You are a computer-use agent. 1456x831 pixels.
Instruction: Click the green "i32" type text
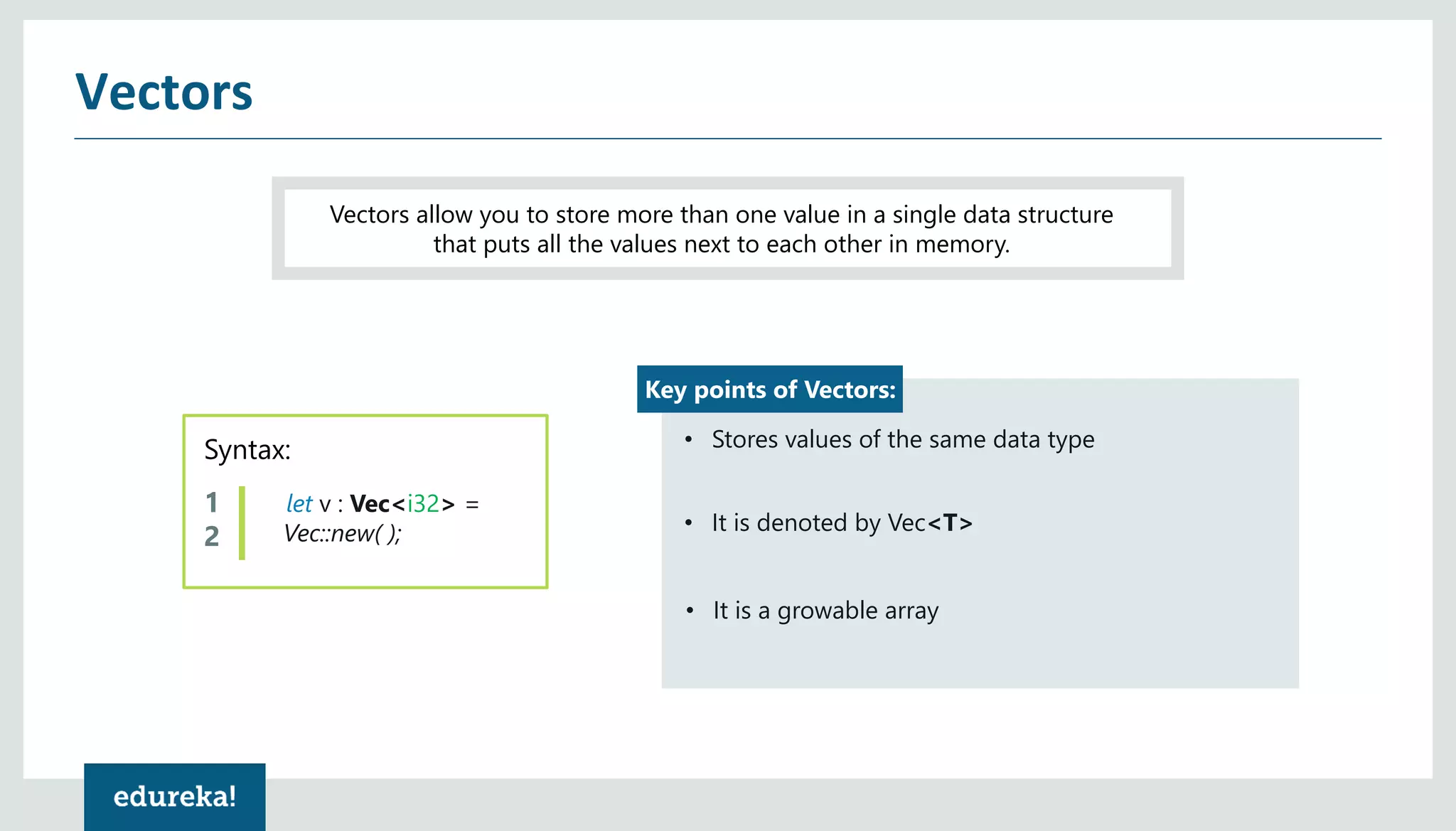pyautogui.click(x=423, y=504)
